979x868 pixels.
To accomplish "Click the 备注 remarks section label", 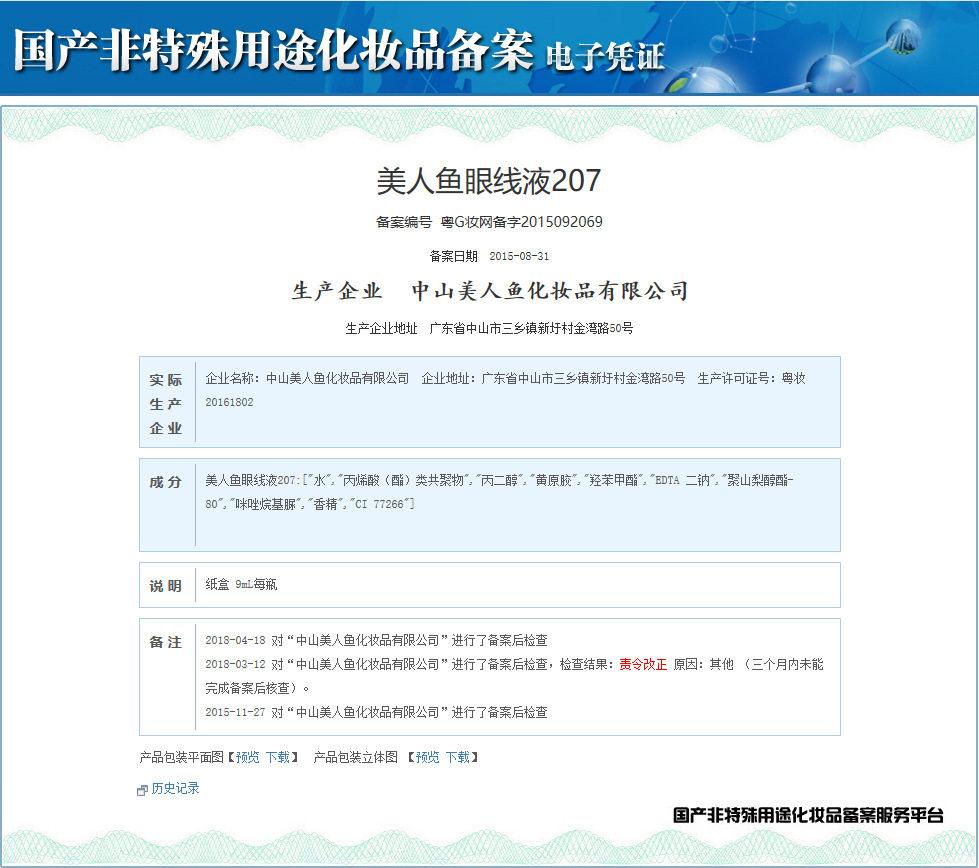I will pos(166,642).
